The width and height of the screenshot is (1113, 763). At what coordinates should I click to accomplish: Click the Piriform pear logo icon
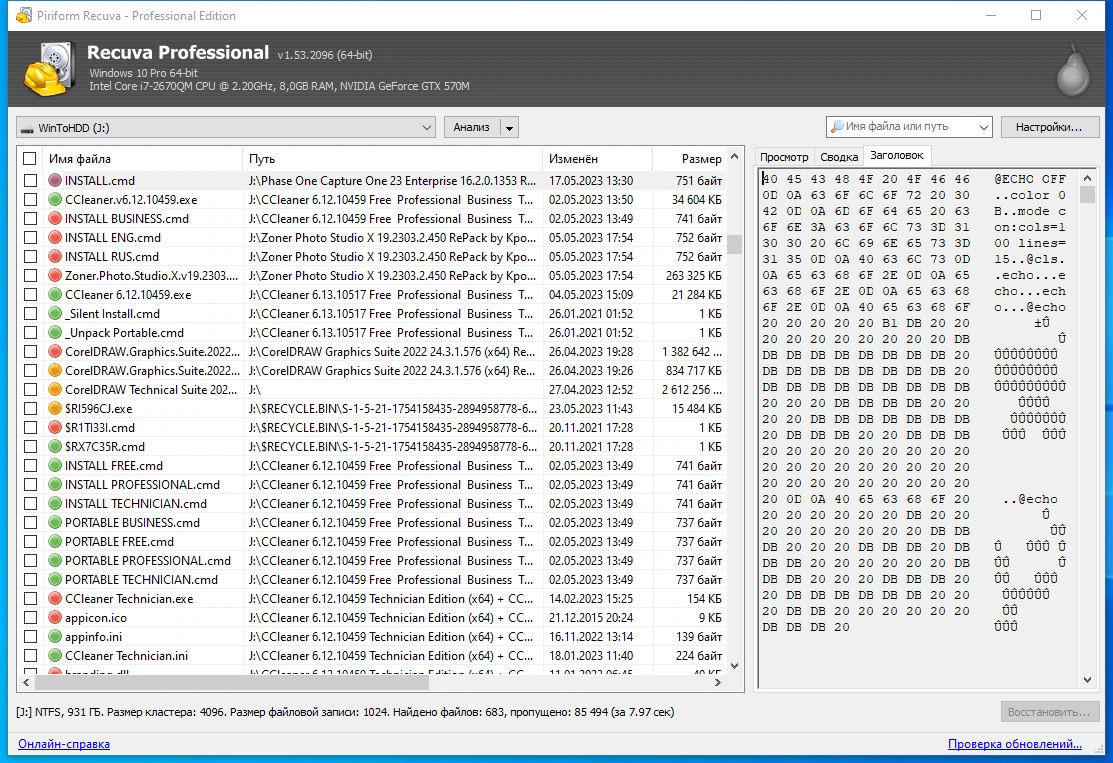coord(1073,70)
